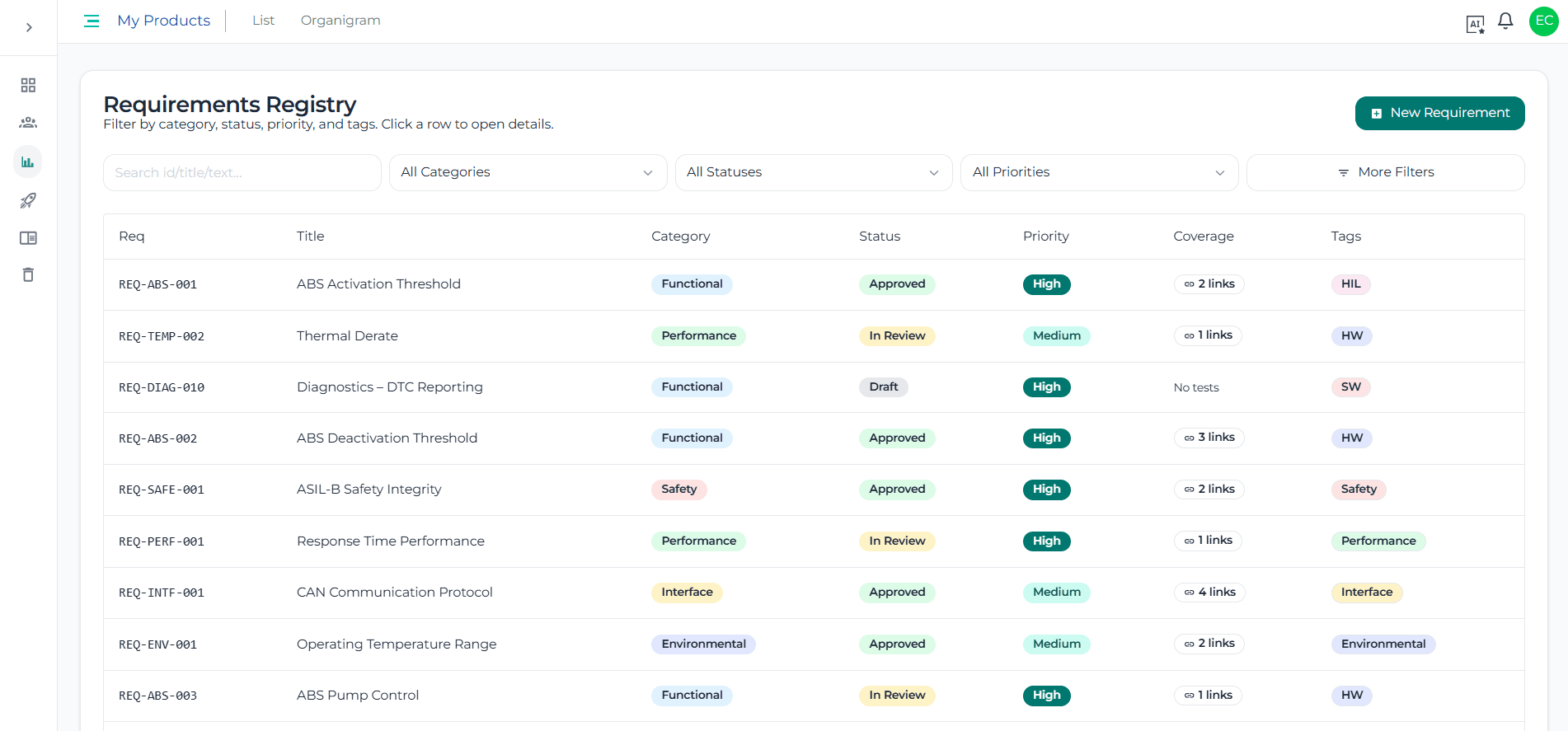Screen dimensions: 1568x731
Task: Open the book panel icon in sidebar
Action: click(x=28, y=238)
